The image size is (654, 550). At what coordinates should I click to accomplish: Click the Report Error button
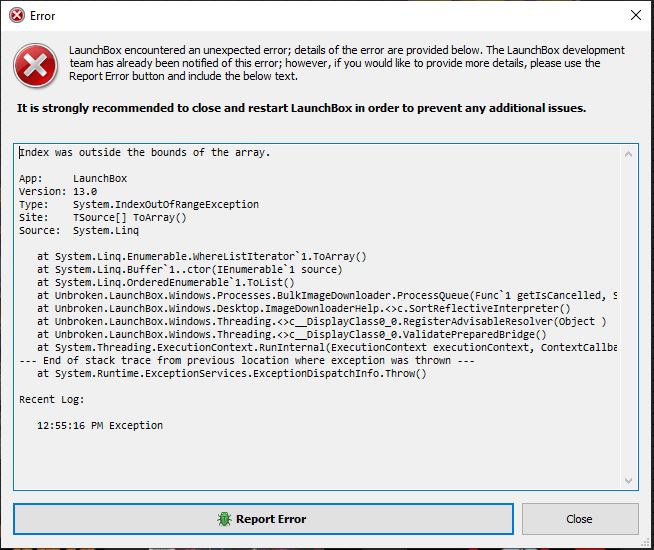(263, 519)
